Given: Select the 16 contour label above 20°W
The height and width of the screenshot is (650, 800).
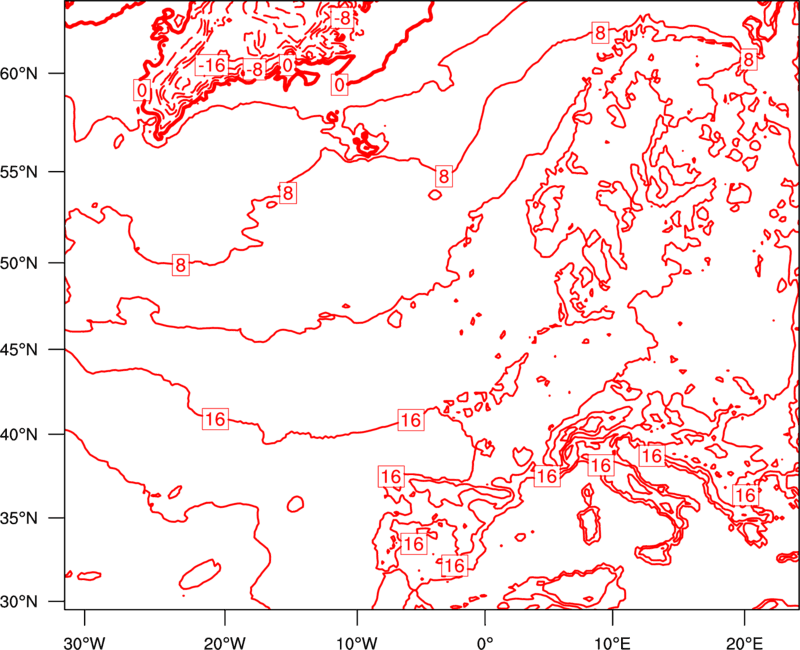Looking at the screenshot, I should [215, 419].
